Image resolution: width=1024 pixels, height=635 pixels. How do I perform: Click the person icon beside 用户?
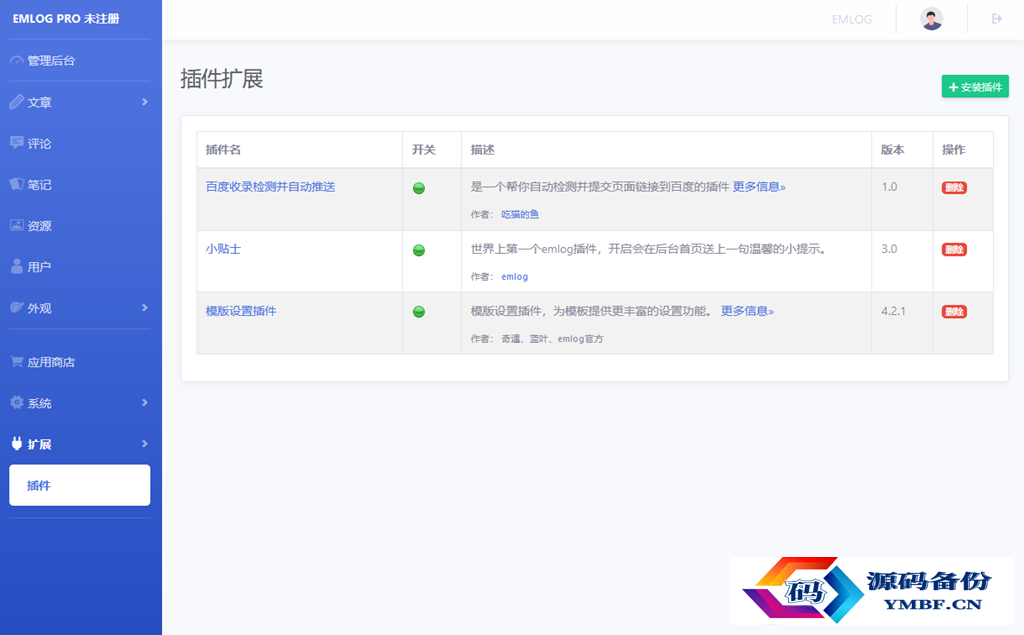click(17, 266)
